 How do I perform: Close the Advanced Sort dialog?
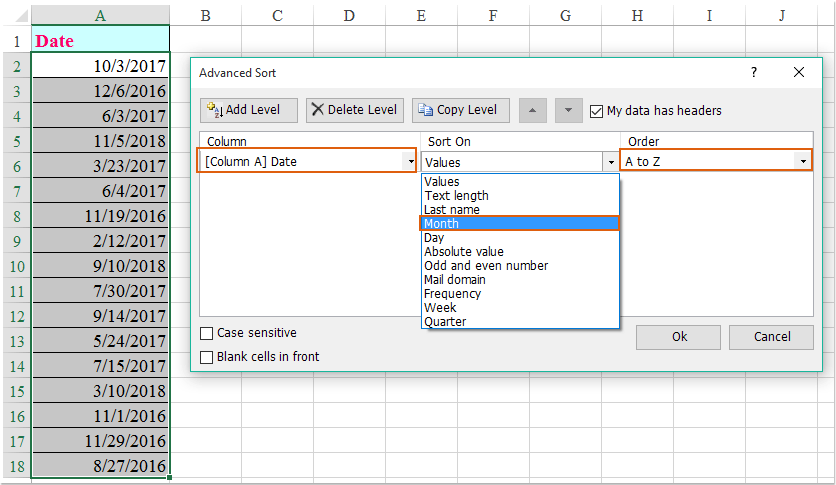pos(799,73)
